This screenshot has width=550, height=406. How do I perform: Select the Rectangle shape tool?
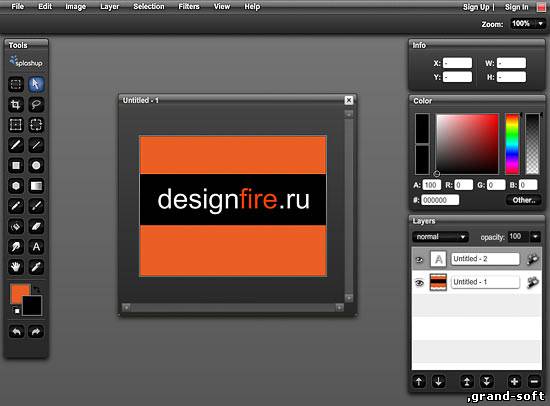coord(16,165)
